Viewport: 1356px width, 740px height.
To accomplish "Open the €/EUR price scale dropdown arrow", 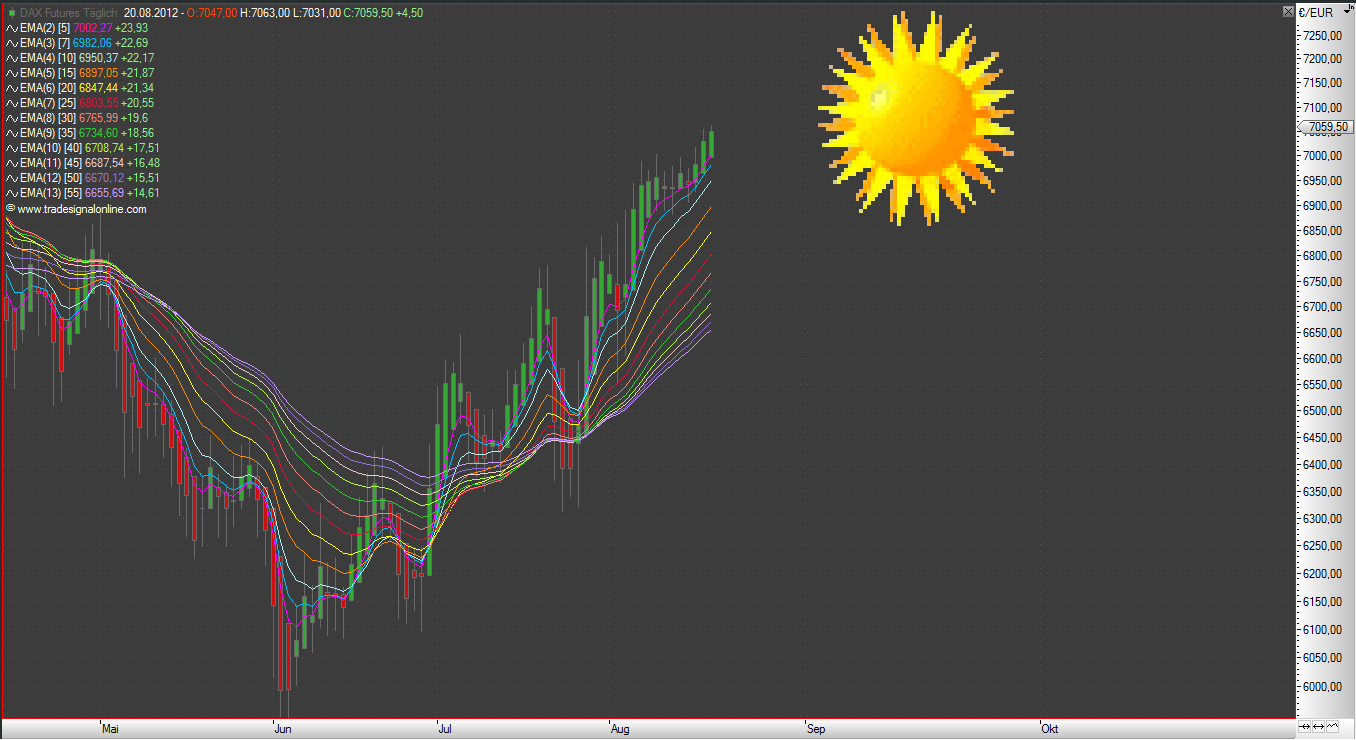I will pos(1346,13).
